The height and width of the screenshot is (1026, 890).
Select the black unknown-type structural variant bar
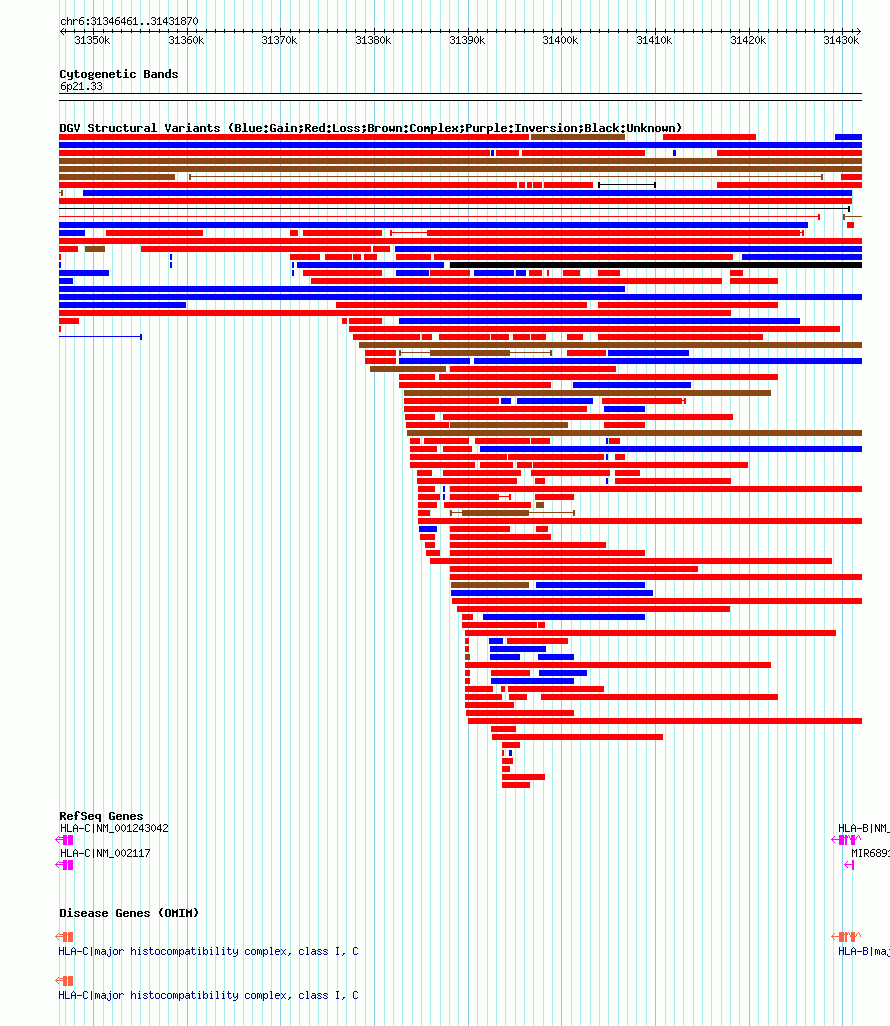click(x=656, y=265)
